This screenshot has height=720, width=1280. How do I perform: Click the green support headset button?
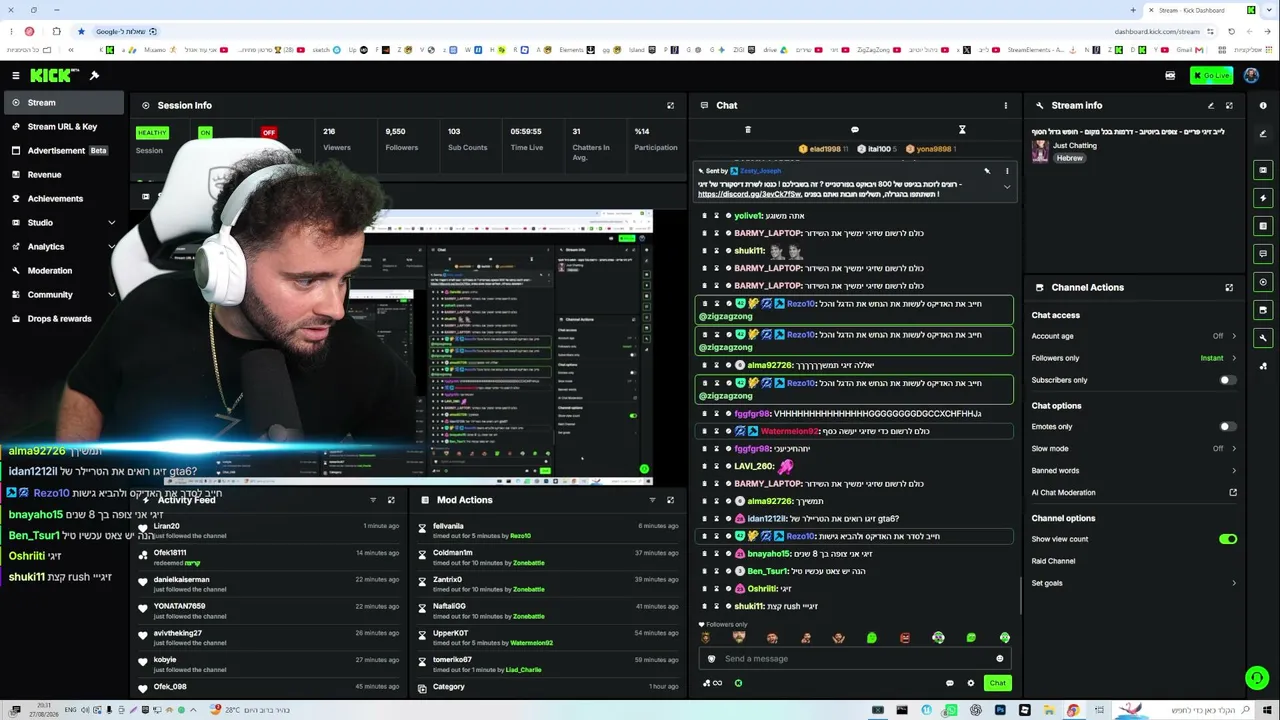[1257, 679]
